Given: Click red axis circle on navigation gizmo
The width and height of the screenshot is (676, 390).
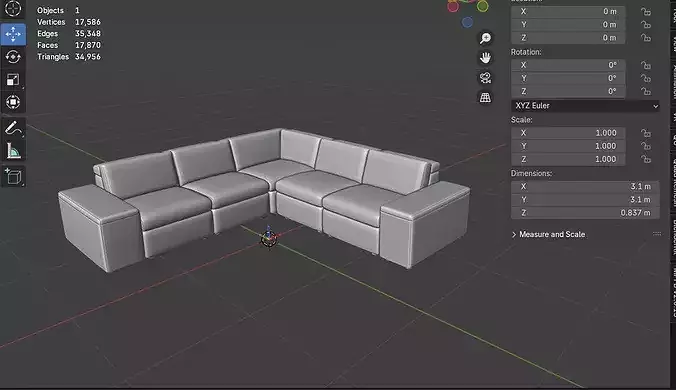Looking at the screenshot, I should [453, 6].
